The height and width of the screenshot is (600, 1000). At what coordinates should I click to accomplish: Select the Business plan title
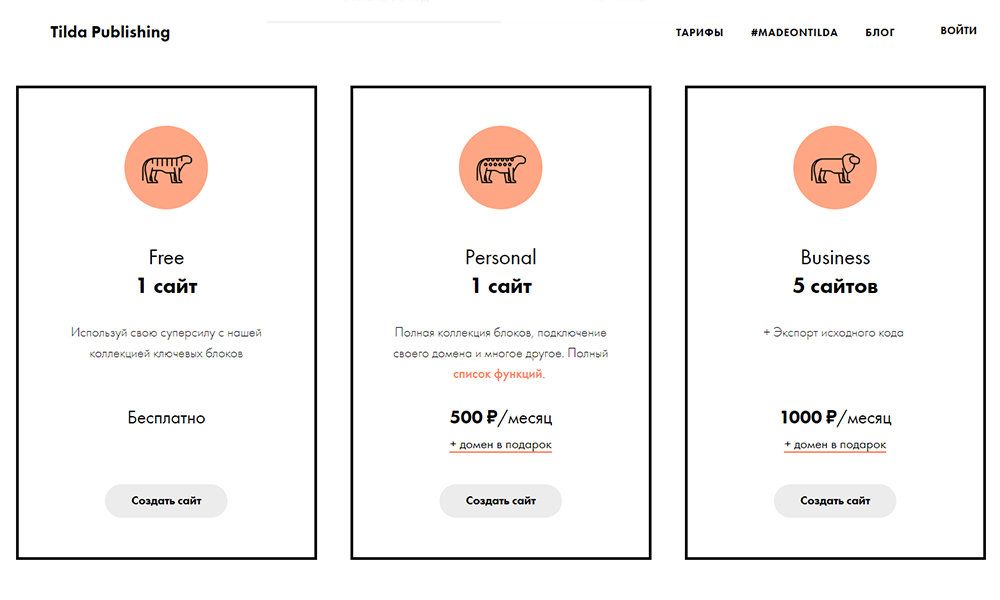835,258
